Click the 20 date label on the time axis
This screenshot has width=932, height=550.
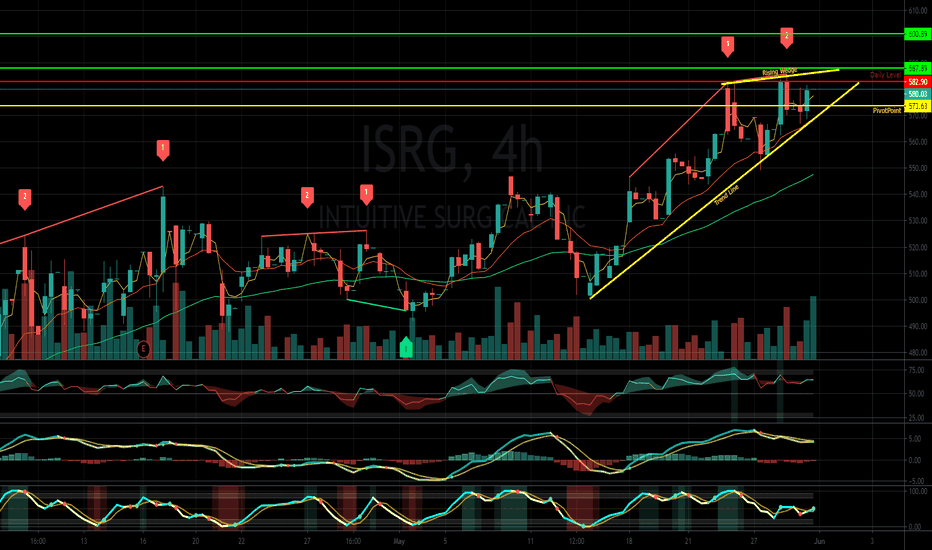[195, 542]
